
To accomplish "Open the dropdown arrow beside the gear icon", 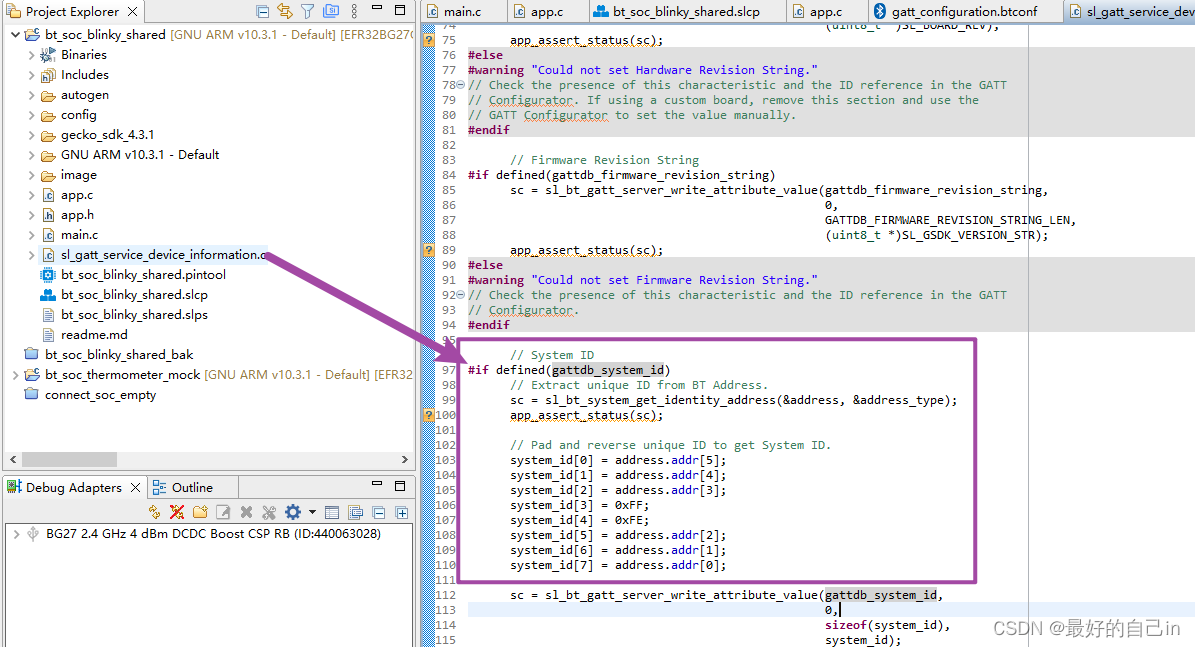I will tap(310, 512).
